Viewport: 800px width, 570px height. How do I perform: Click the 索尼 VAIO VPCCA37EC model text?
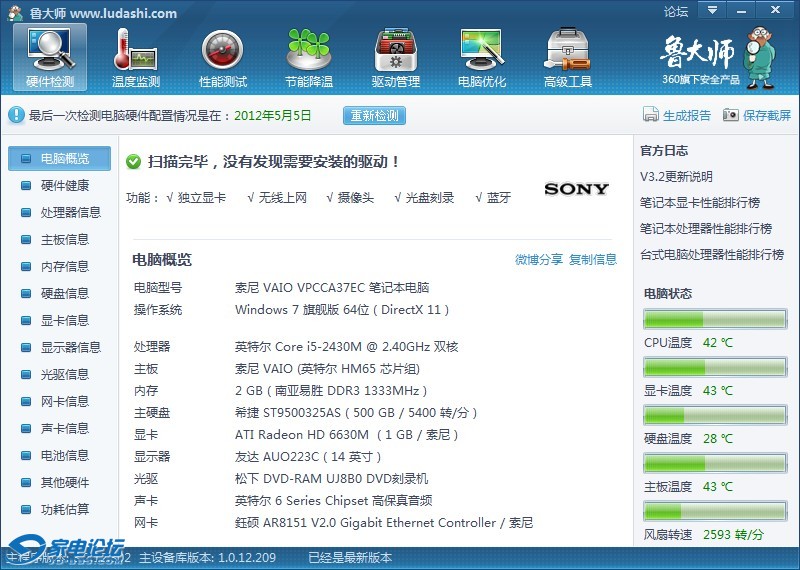point(332,287)
